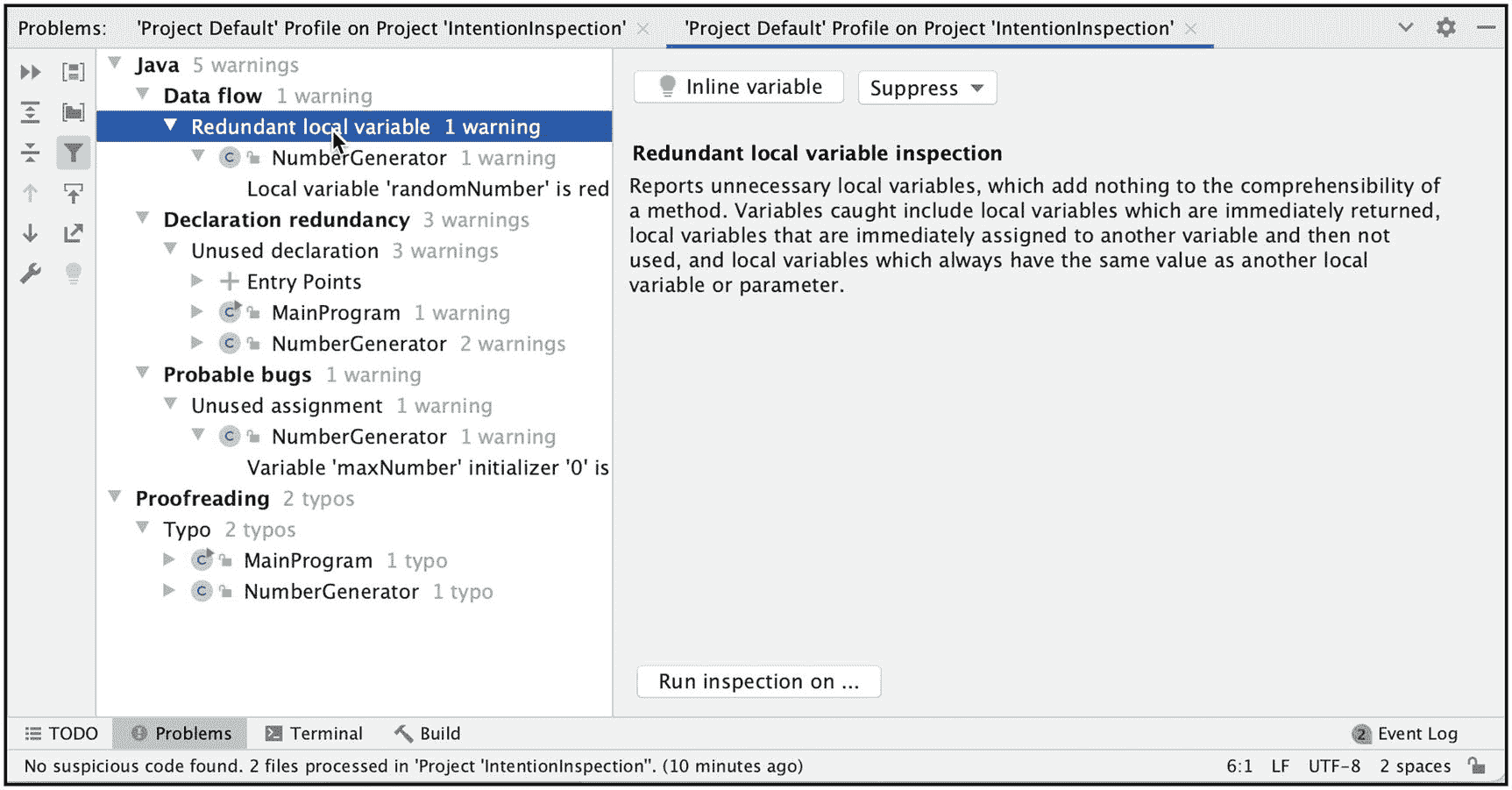Expand the Entry Points node
This screenshot has width=1512, height=790.
pyautogui.click(x=197, y=281)
